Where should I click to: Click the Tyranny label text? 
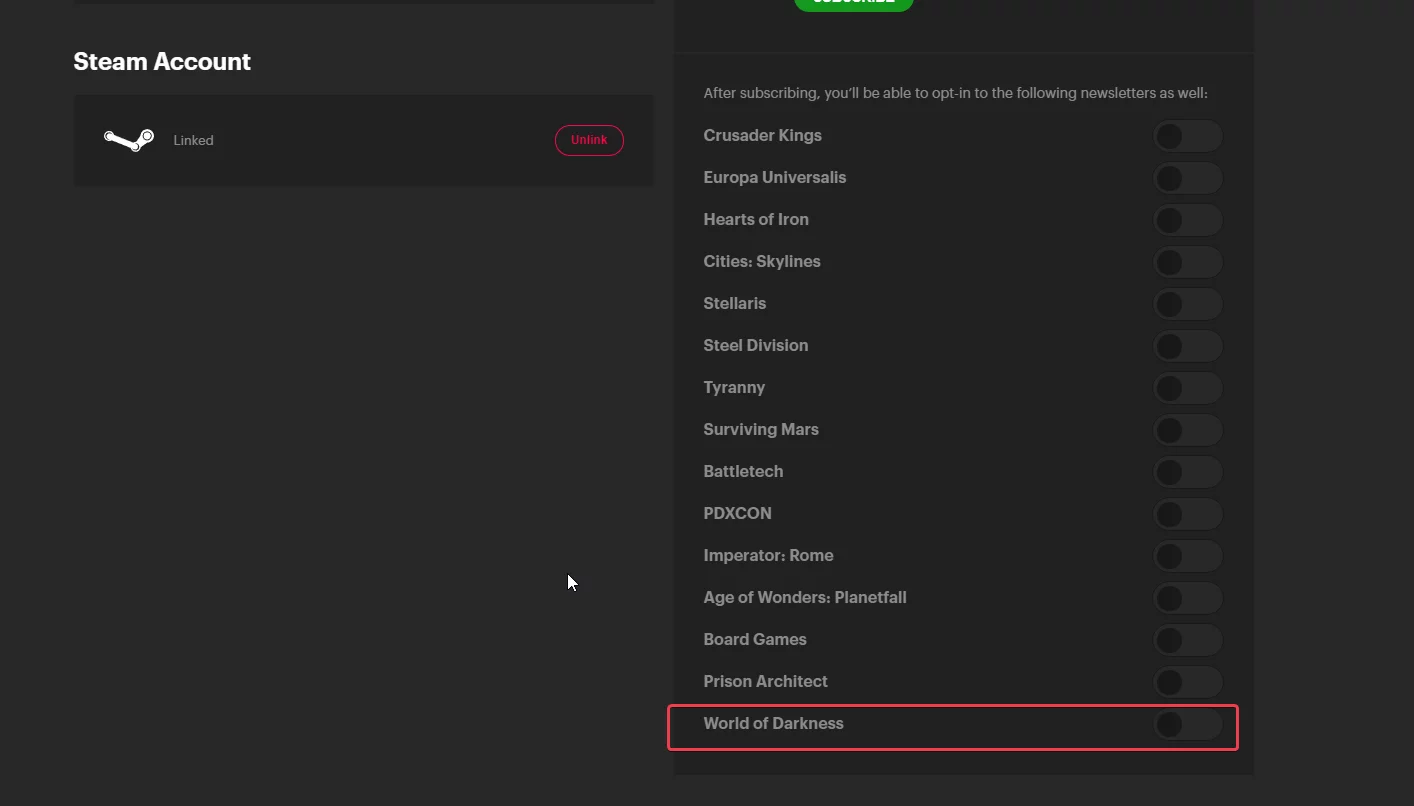point(734,387)
